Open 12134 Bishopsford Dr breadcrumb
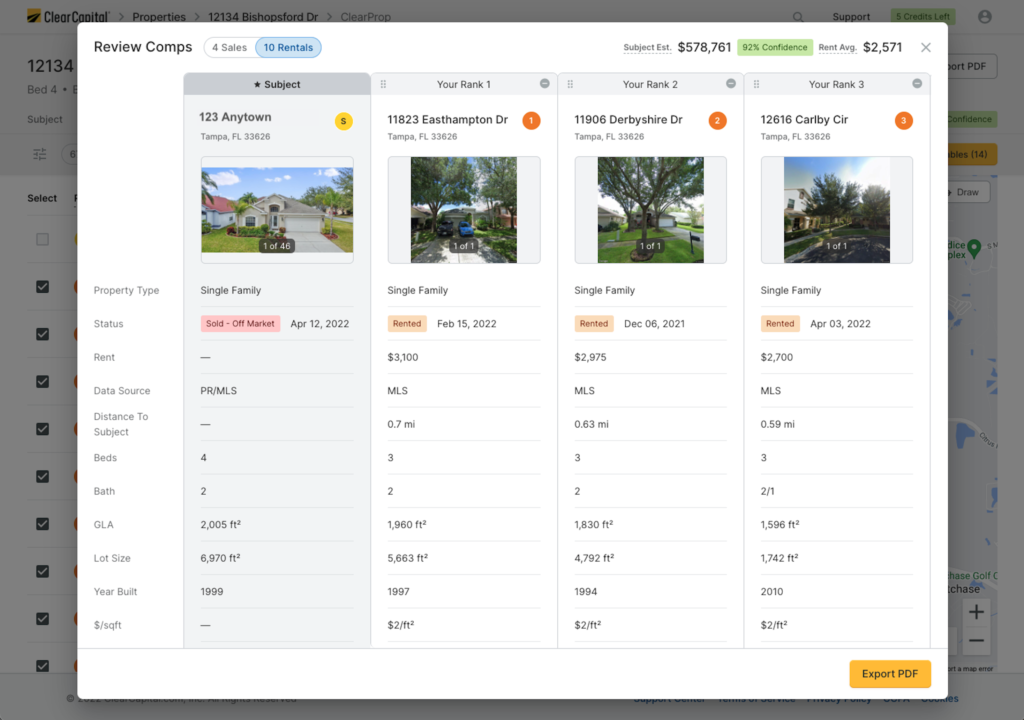 263,17
